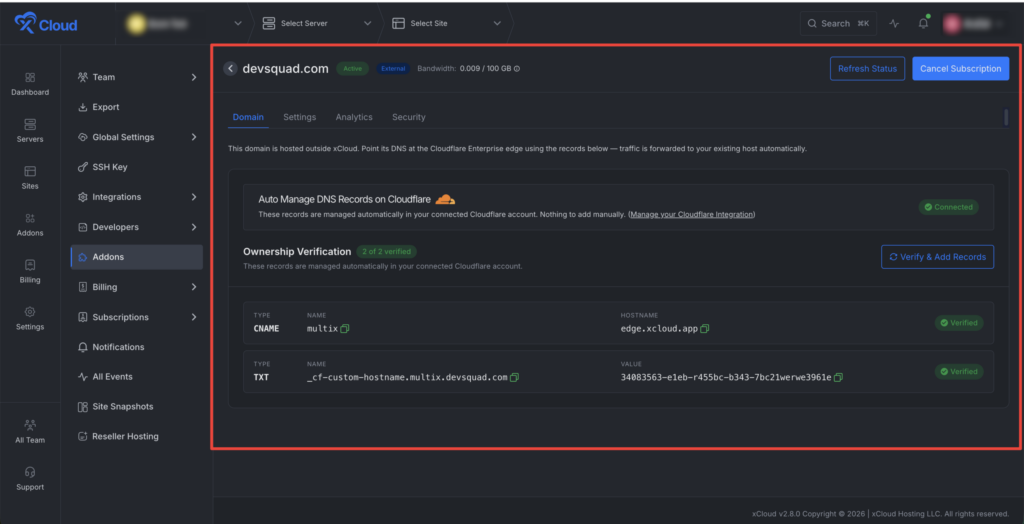Click the External badge

[393, 69]
